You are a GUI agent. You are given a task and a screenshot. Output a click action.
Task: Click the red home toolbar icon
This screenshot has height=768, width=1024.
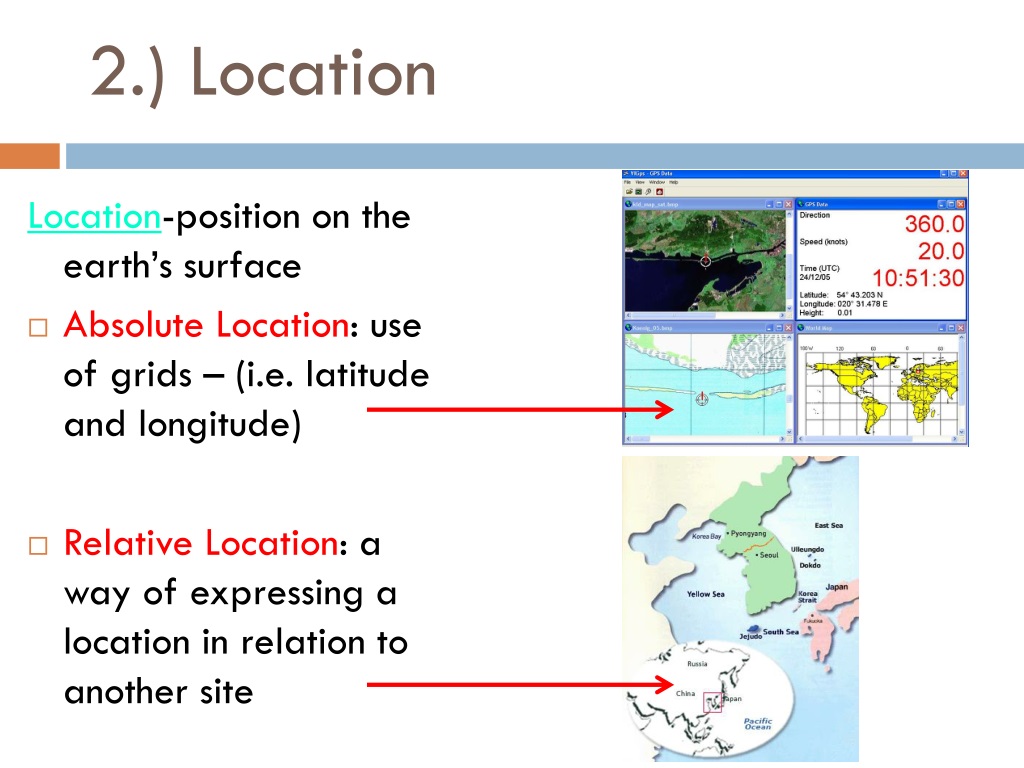(x=660, y=192)
